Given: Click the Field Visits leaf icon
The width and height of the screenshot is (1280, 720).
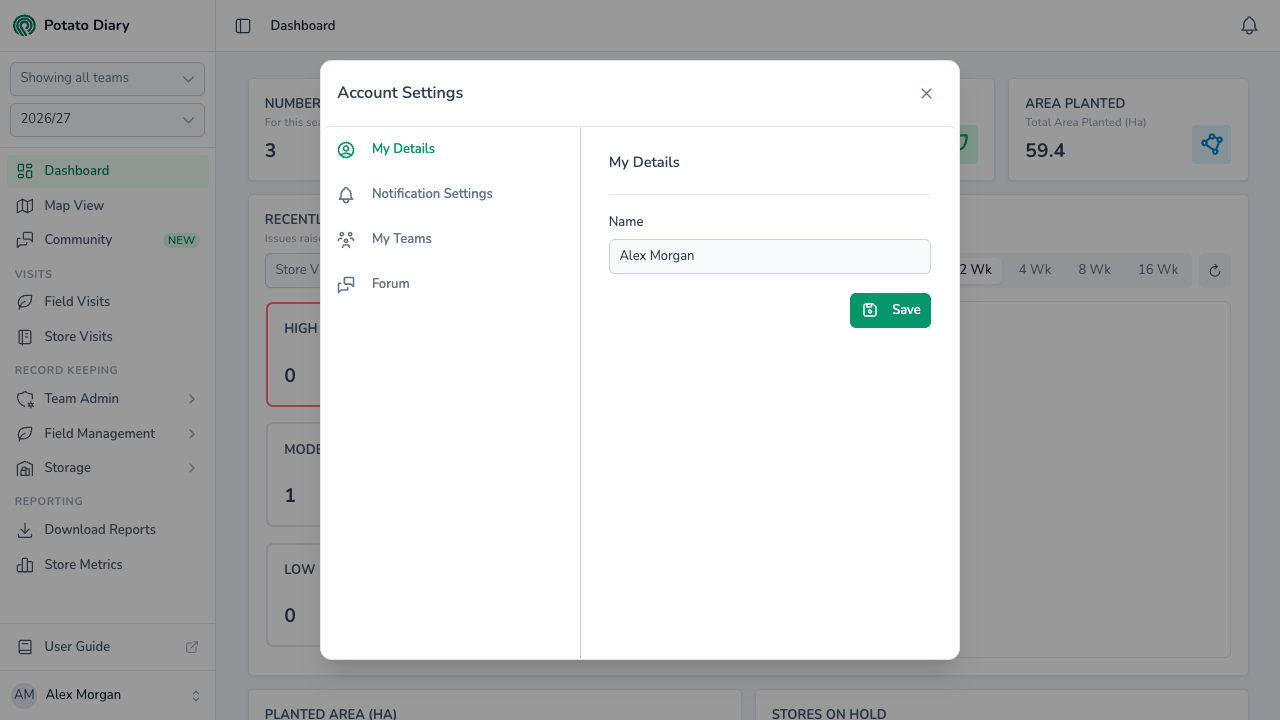Looking at the screenshot, I should [x=25, y=302].
